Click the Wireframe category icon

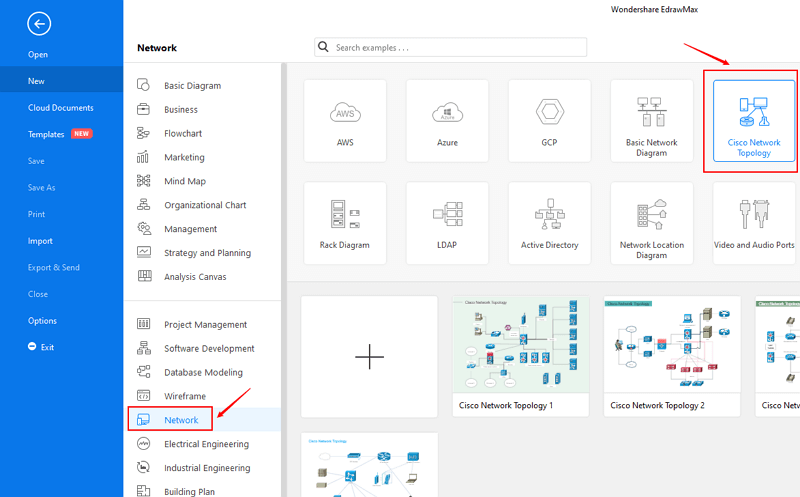click(143, 395)
